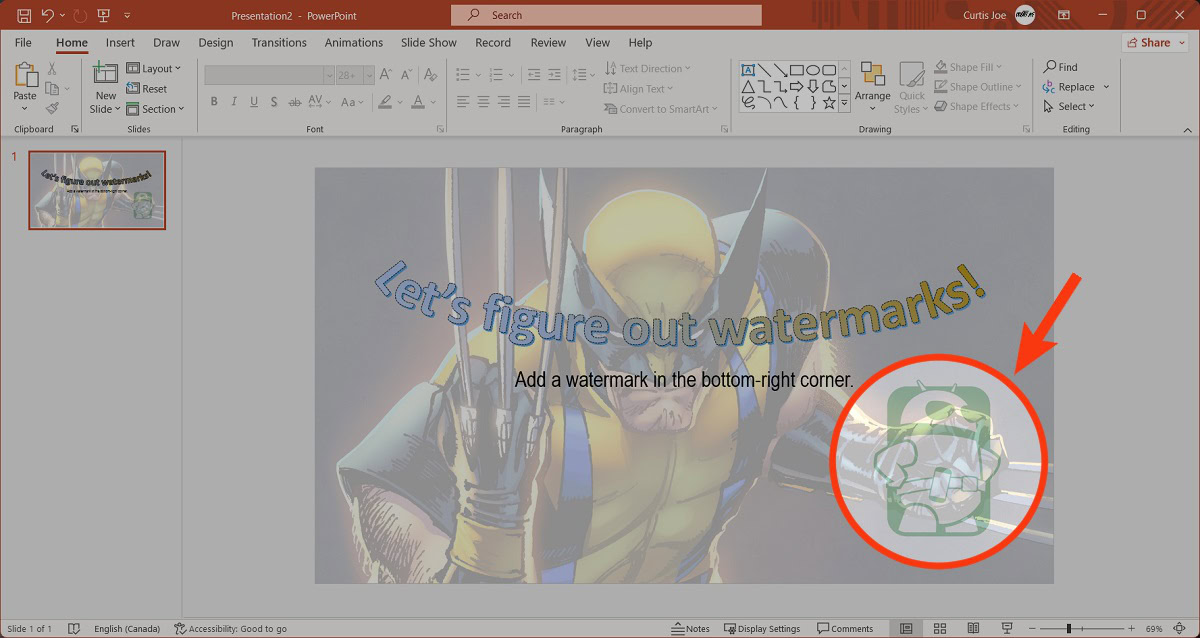Image resolution: width=1200 pixels, height=638 pixels.
Task: Toggle Underline formatting
Action: [254, 102]
